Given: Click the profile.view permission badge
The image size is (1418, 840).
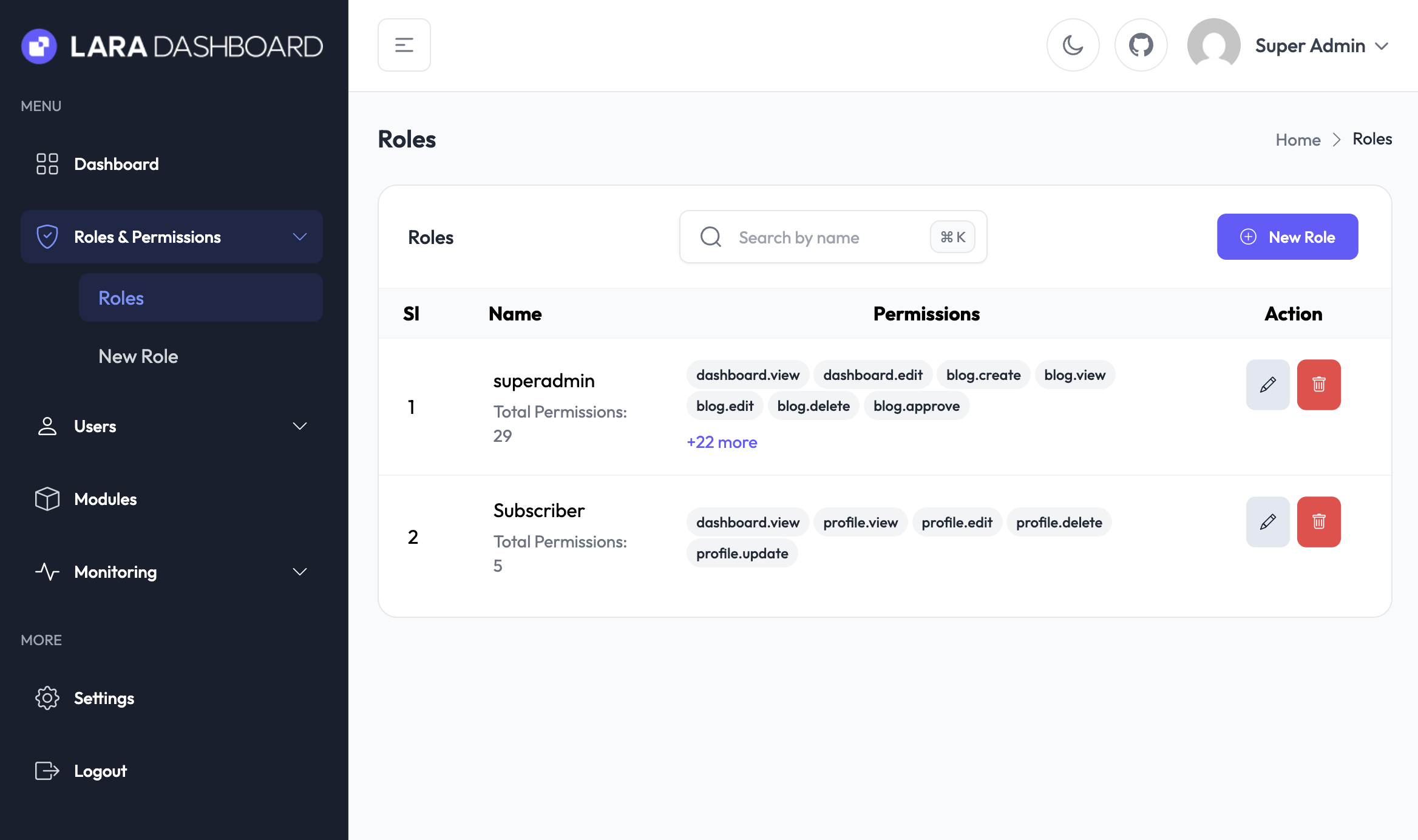Looking at the screenshot, I should coord(861,523).
